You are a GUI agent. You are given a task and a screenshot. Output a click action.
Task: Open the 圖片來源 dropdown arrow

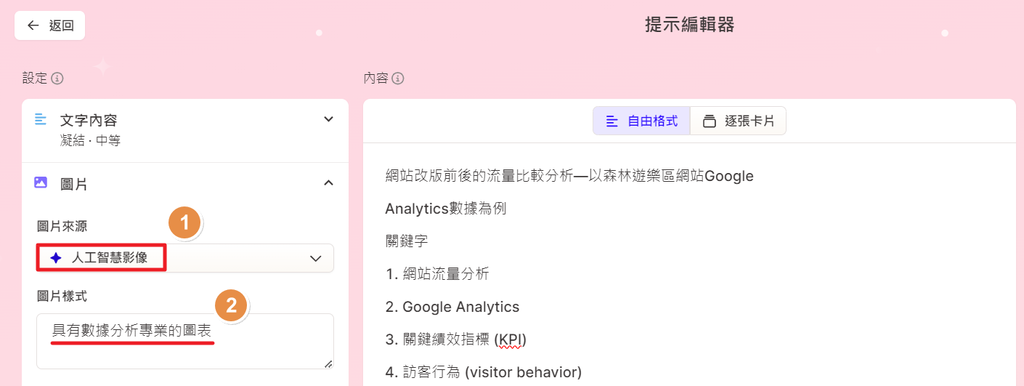tap(316, 259)
